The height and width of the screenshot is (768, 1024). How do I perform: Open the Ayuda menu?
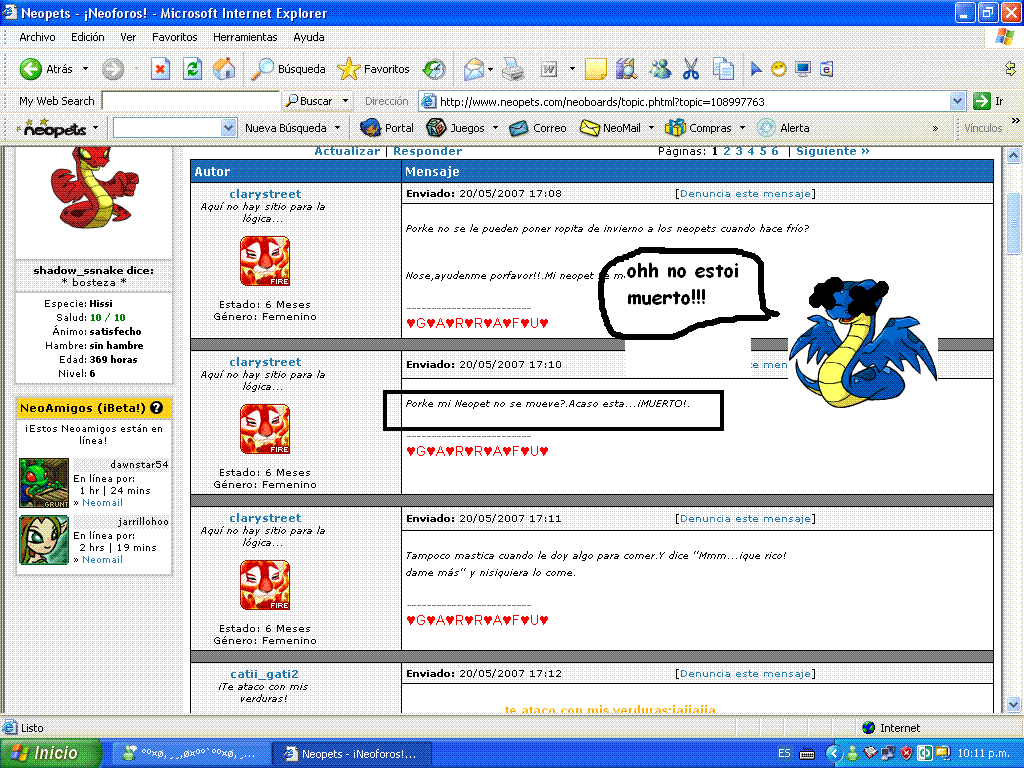click(309, 37)
